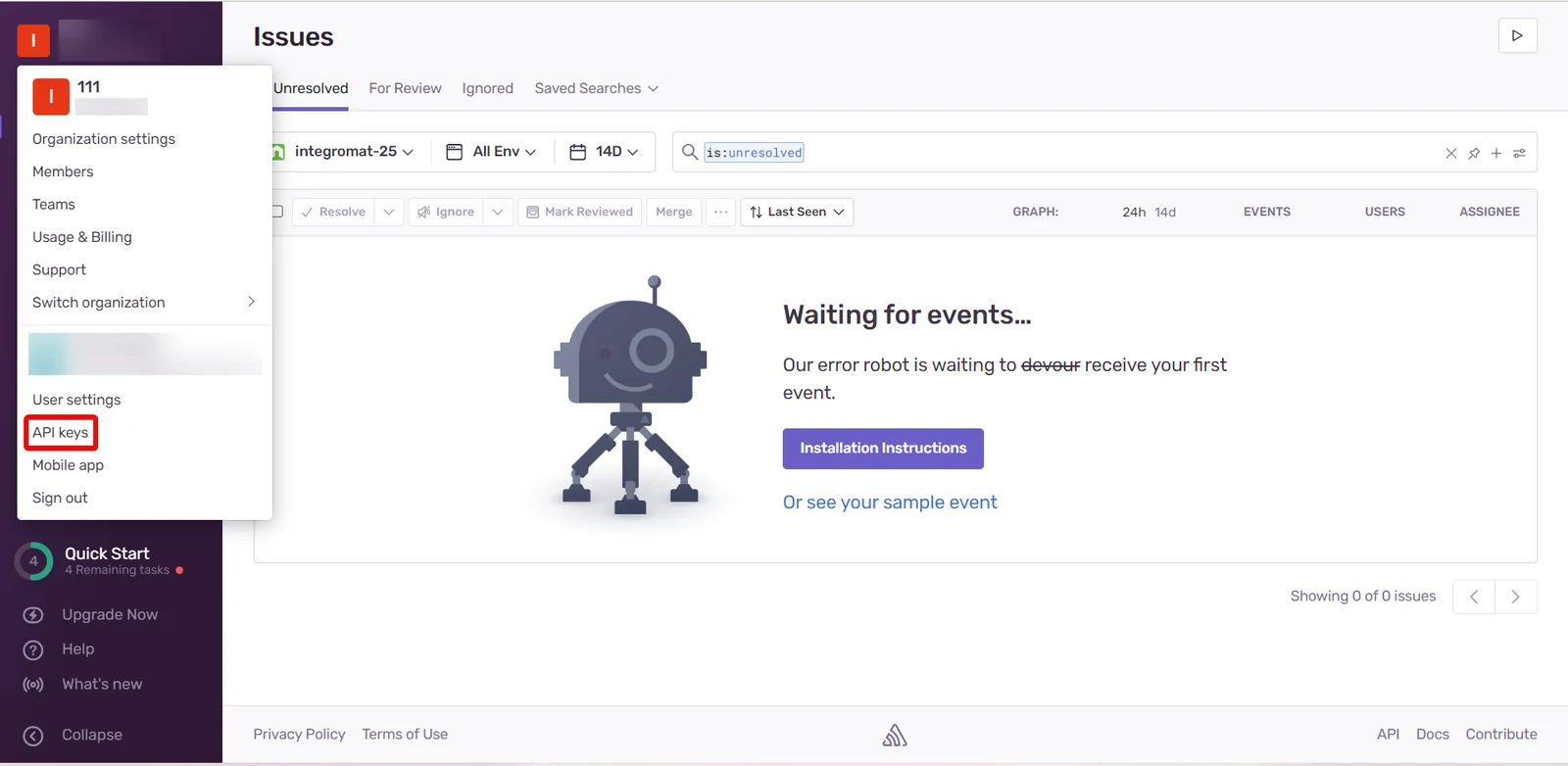Click the 111 organization avatar in menu
Viewport: 1568px width, 766px height.
(x=51, y=97)
